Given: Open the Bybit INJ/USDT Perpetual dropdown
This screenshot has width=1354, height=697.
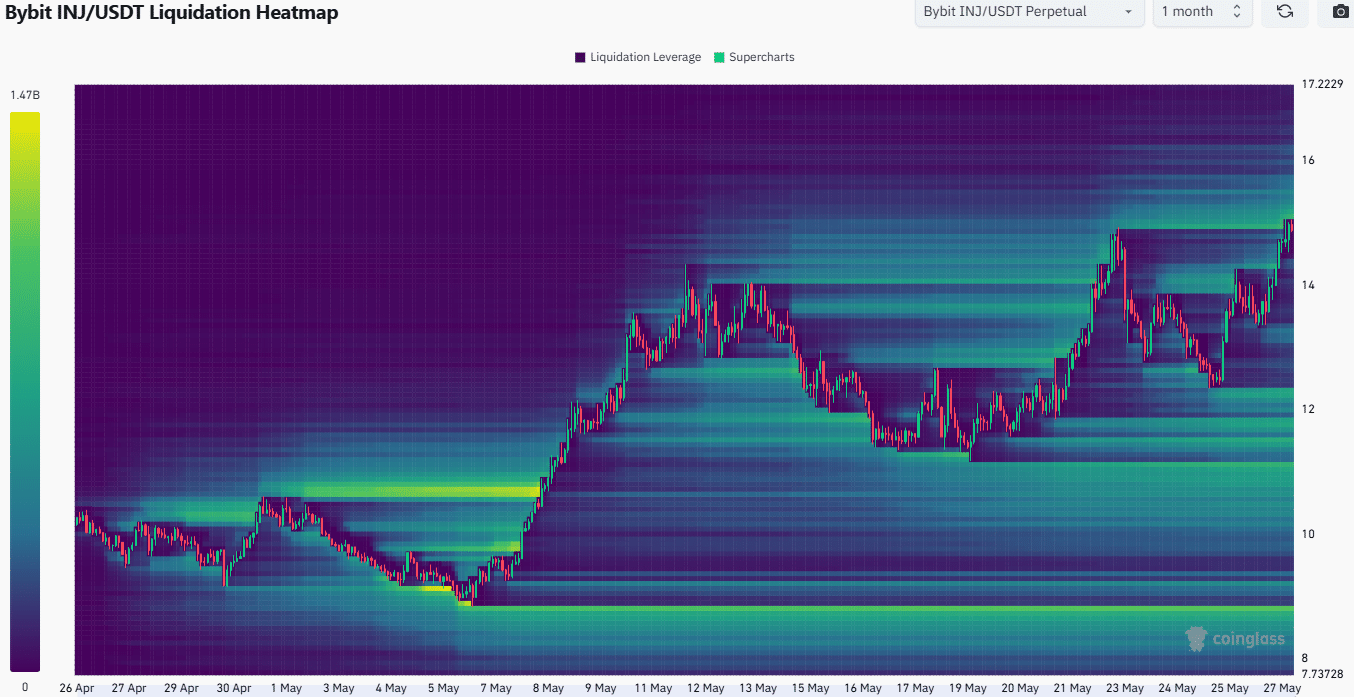Looking at the screenshot, I should tap(1030, 12).
